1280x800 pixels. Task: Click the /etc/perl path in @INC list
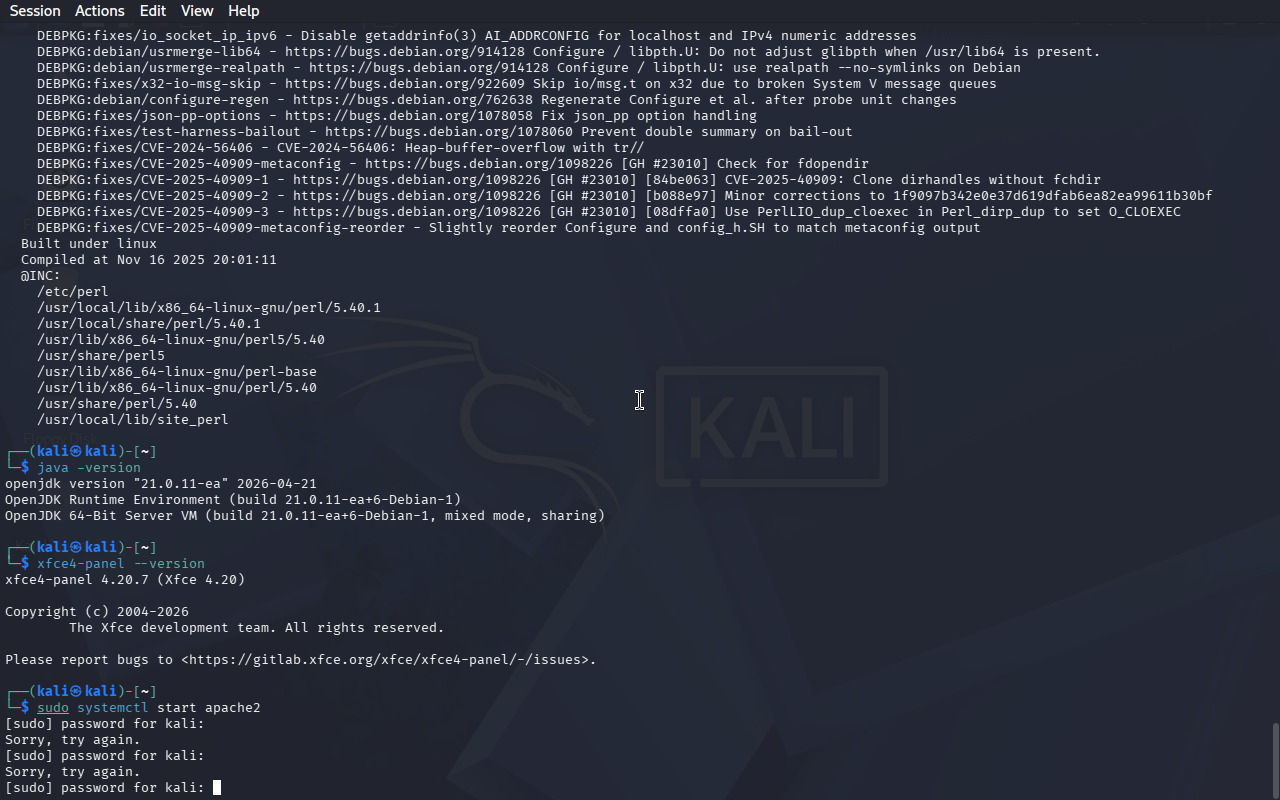click(x=73, y=292)
